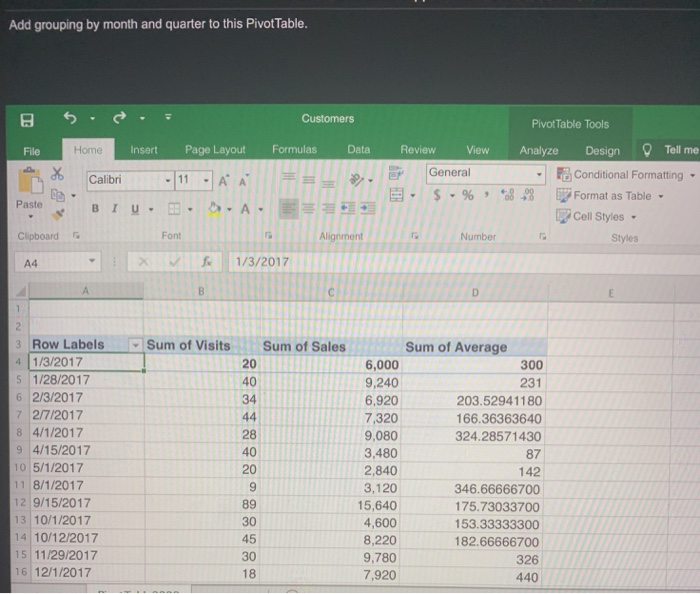Click the Increase Decimal icon
The width and height of the screenshot is (700, 594).
pos(508,195)
